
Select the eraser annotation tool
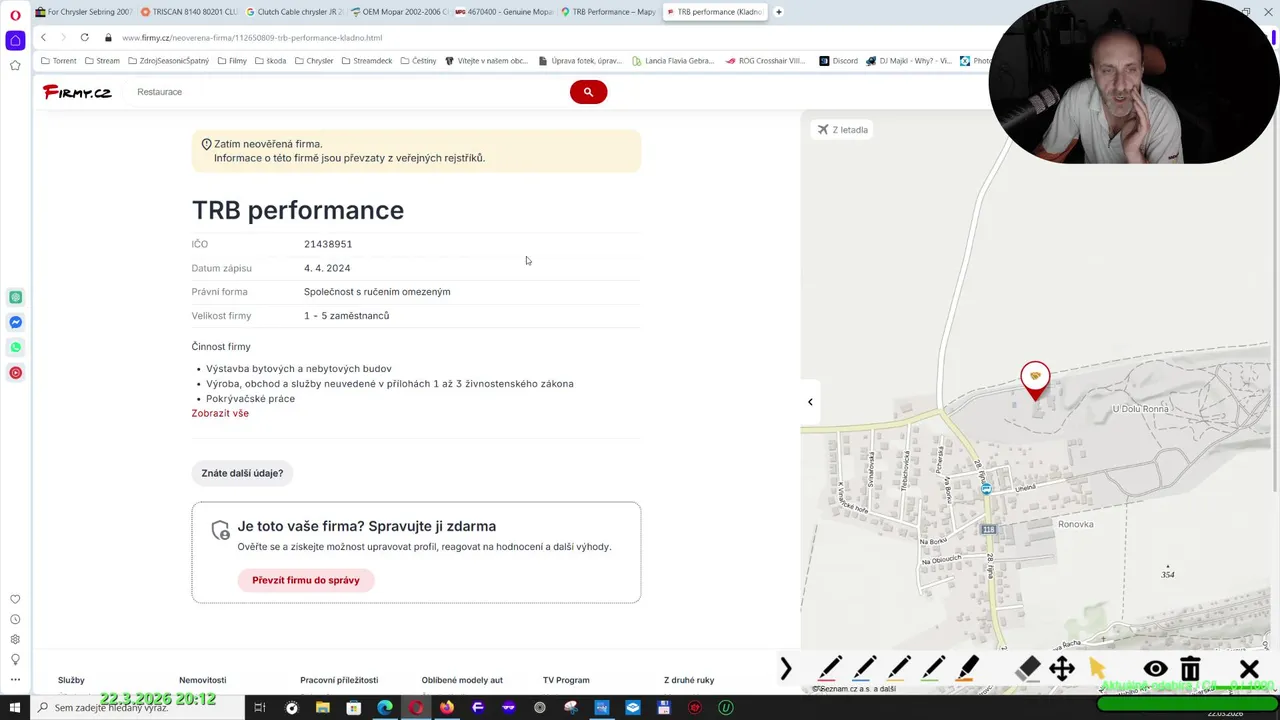click(1028, 668)
